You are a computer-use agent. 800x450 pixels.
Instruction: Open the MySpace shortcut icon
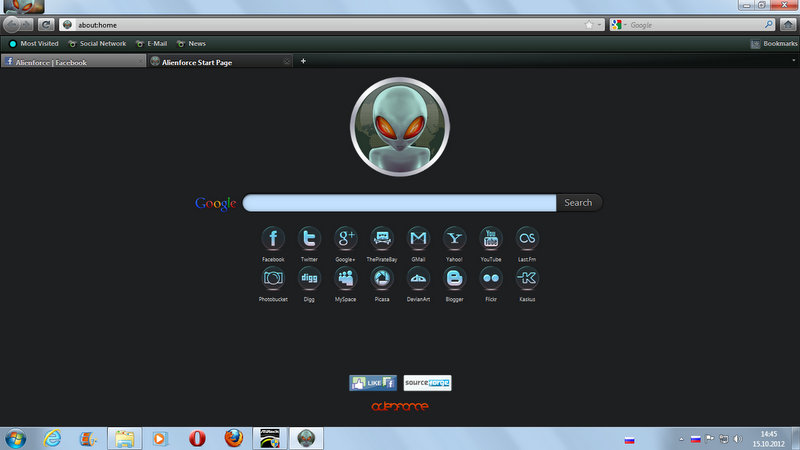point(345,279)
